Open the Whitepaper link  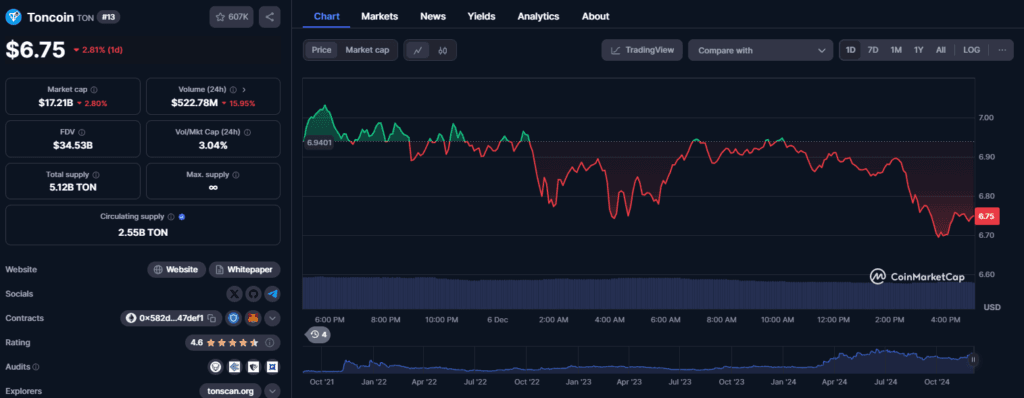pos(245,269)
